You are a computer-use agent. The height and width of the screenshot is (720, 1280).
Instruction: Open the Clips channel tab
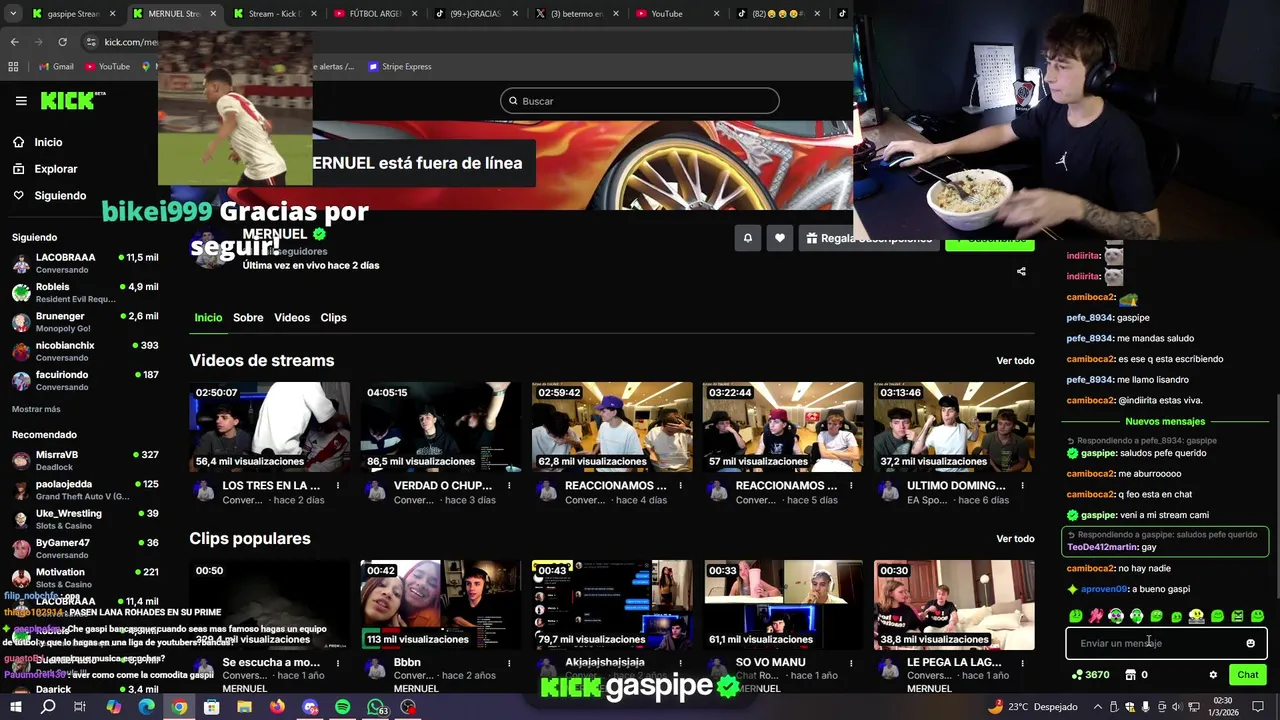click(333, 318)
